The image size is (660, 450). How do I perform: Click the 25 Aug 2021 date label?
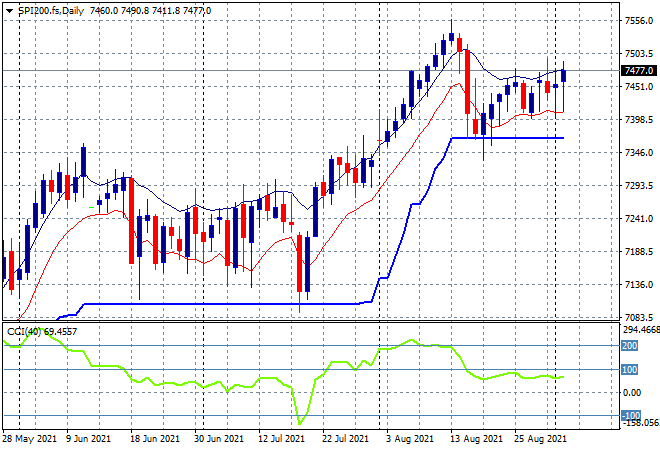[540, 439]
